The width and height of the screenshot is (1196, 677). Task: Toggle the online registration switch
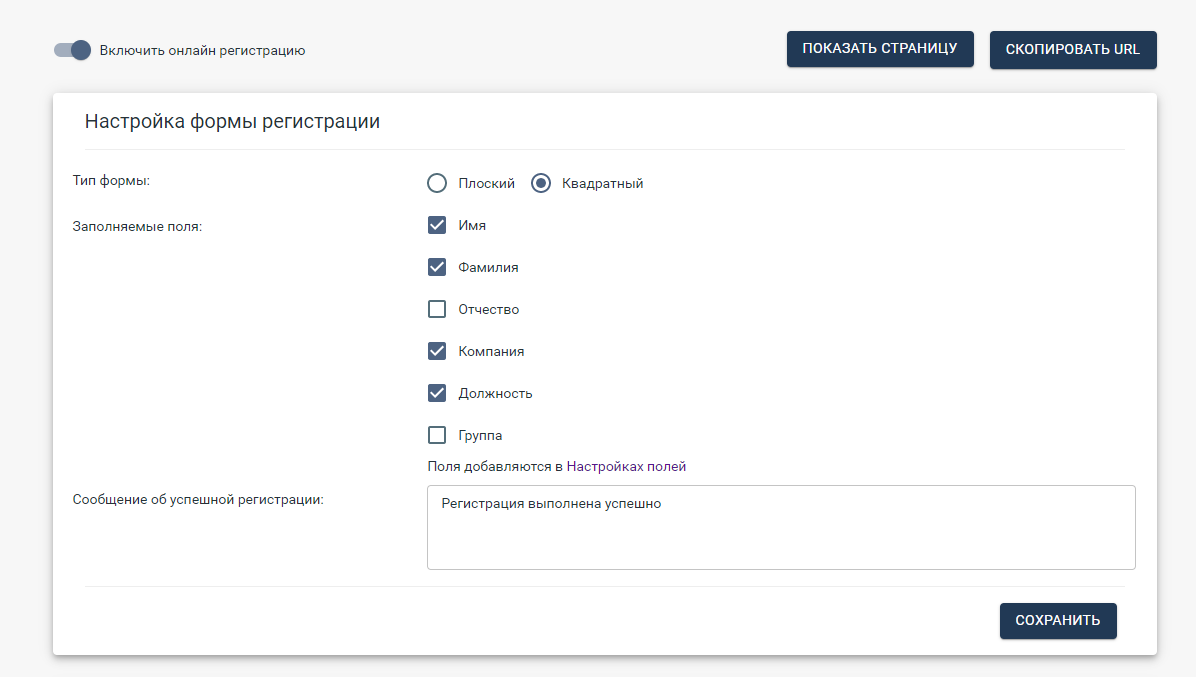tap(72, 50)
